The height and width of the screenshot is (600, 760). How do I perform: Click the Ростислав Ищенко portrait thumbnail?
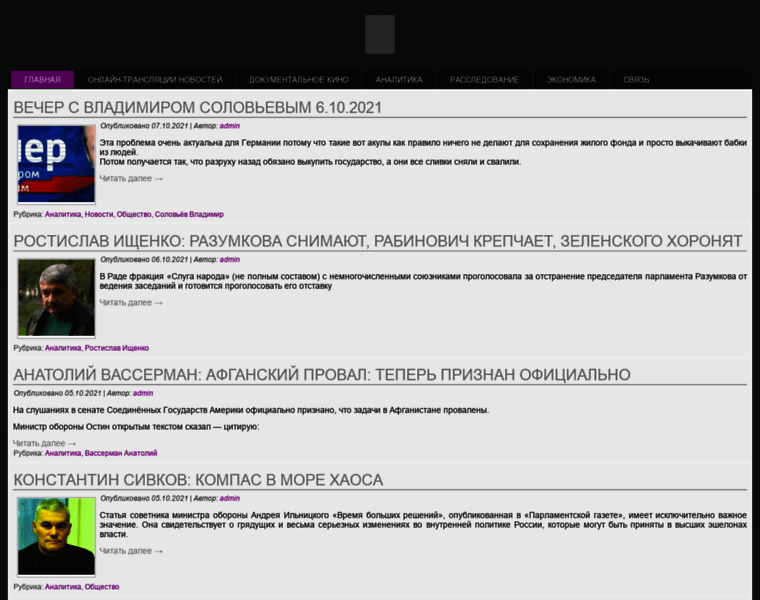tap(56, 298)
